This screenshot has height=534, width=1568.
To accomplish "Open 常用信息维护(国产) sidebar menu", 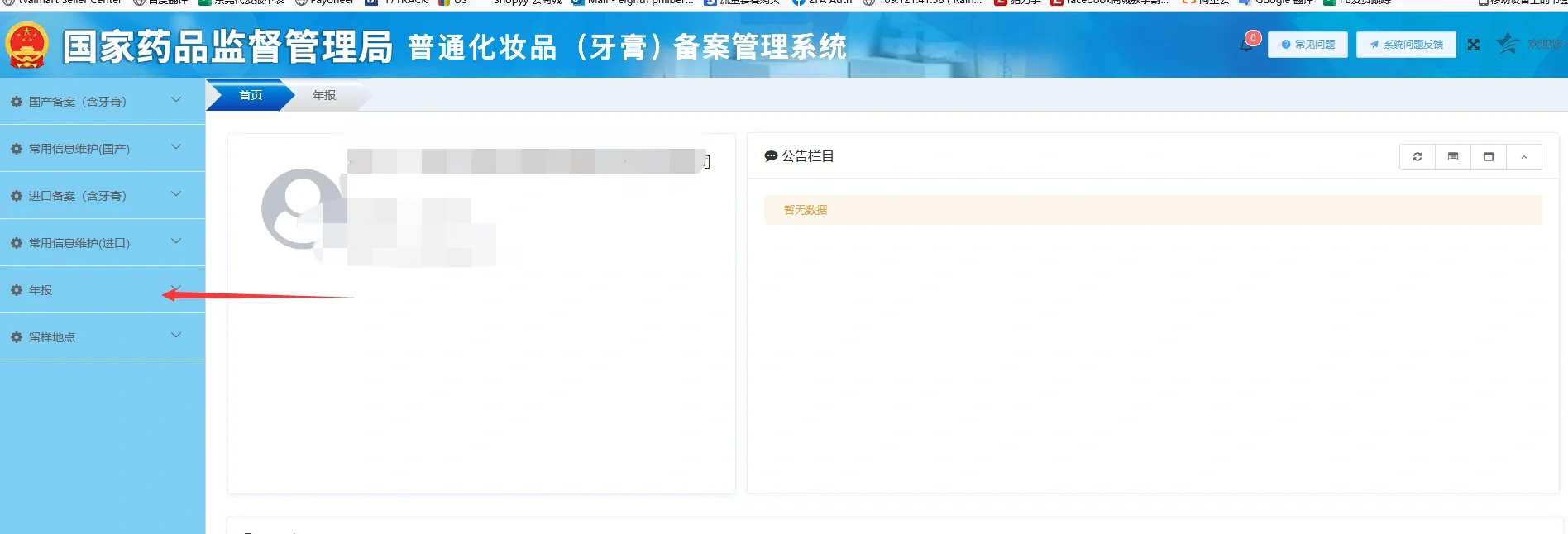I will pyautogui.click(x=103, y=149).
